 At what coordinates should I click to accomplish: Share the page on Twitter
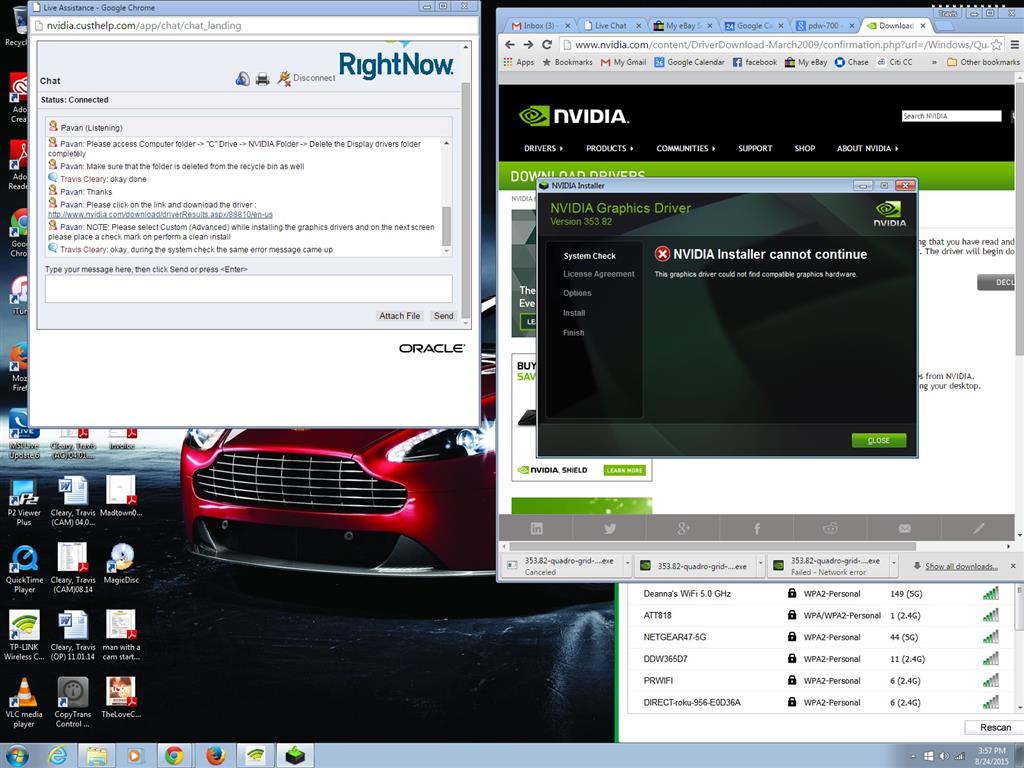(609, 528)
